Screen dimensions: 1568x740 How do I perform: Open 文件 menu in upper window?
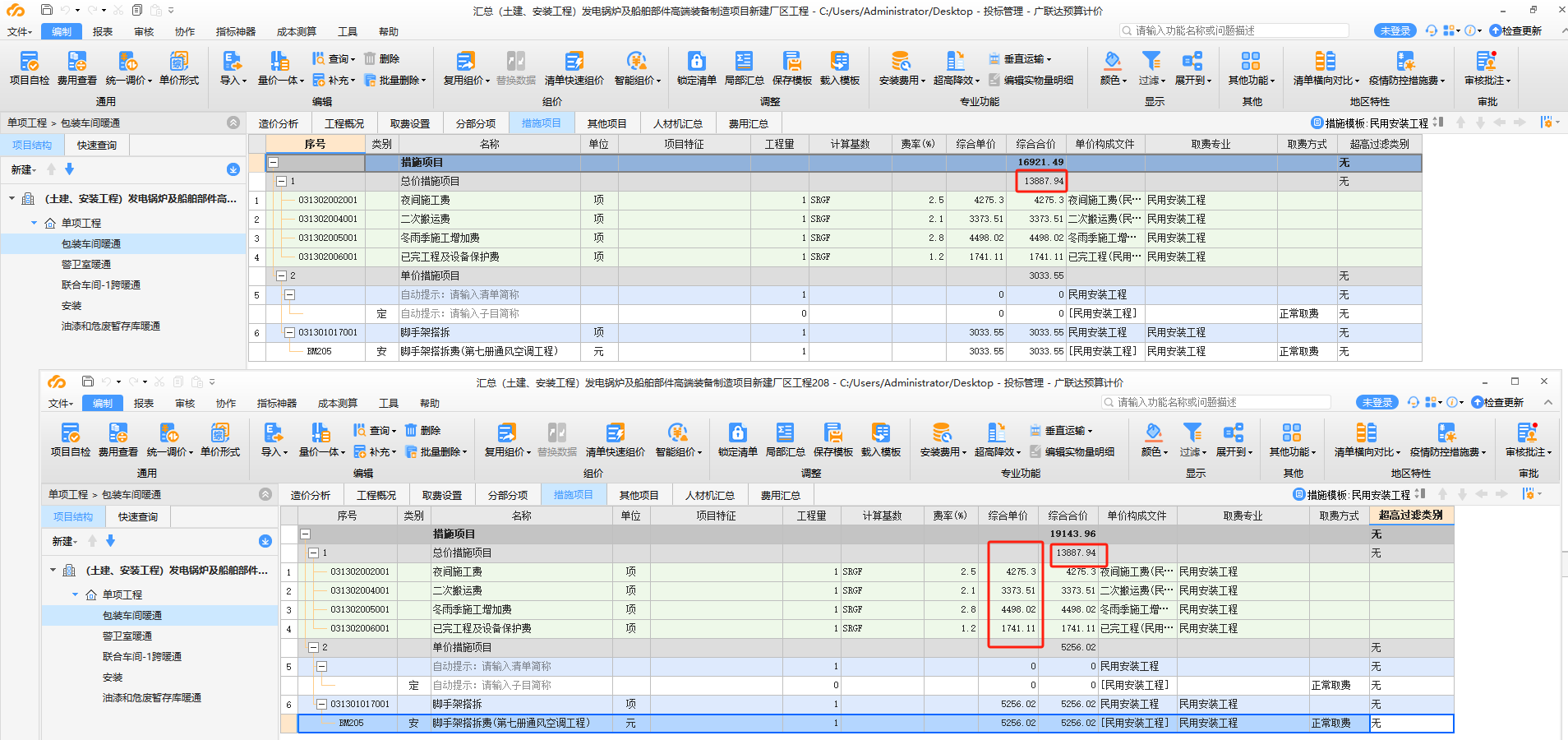point(19,31)
